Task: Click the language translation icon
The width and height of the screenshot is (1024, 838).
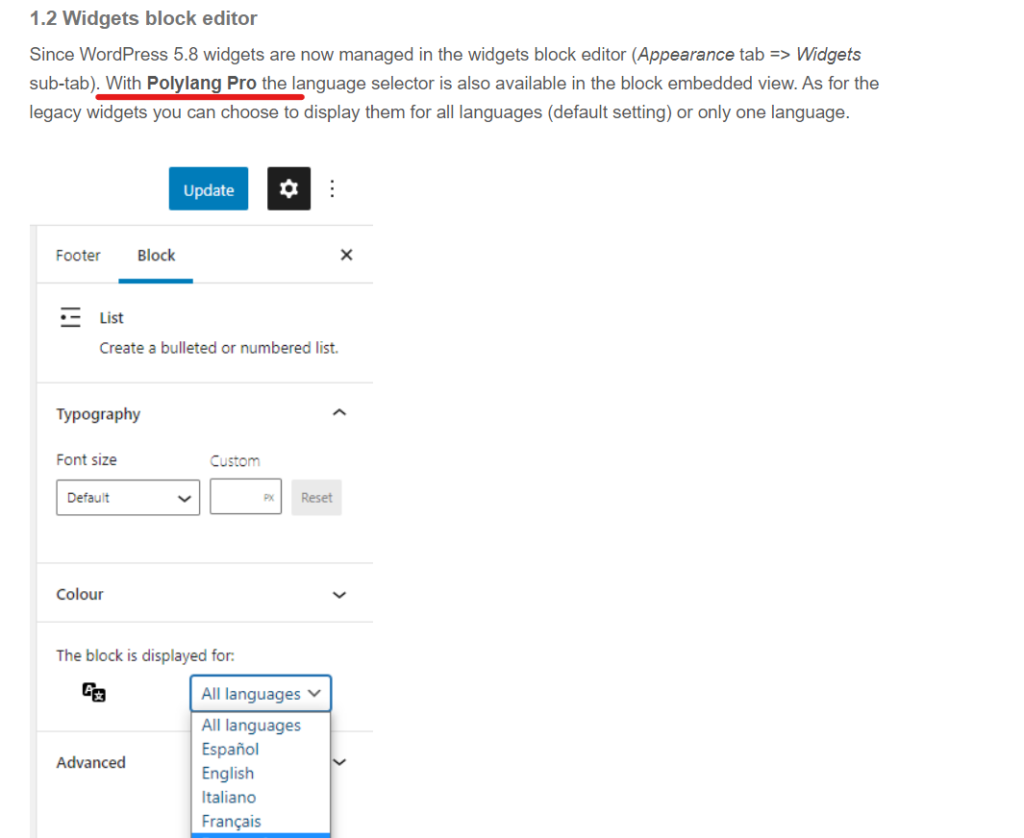Action: (94, 692)
